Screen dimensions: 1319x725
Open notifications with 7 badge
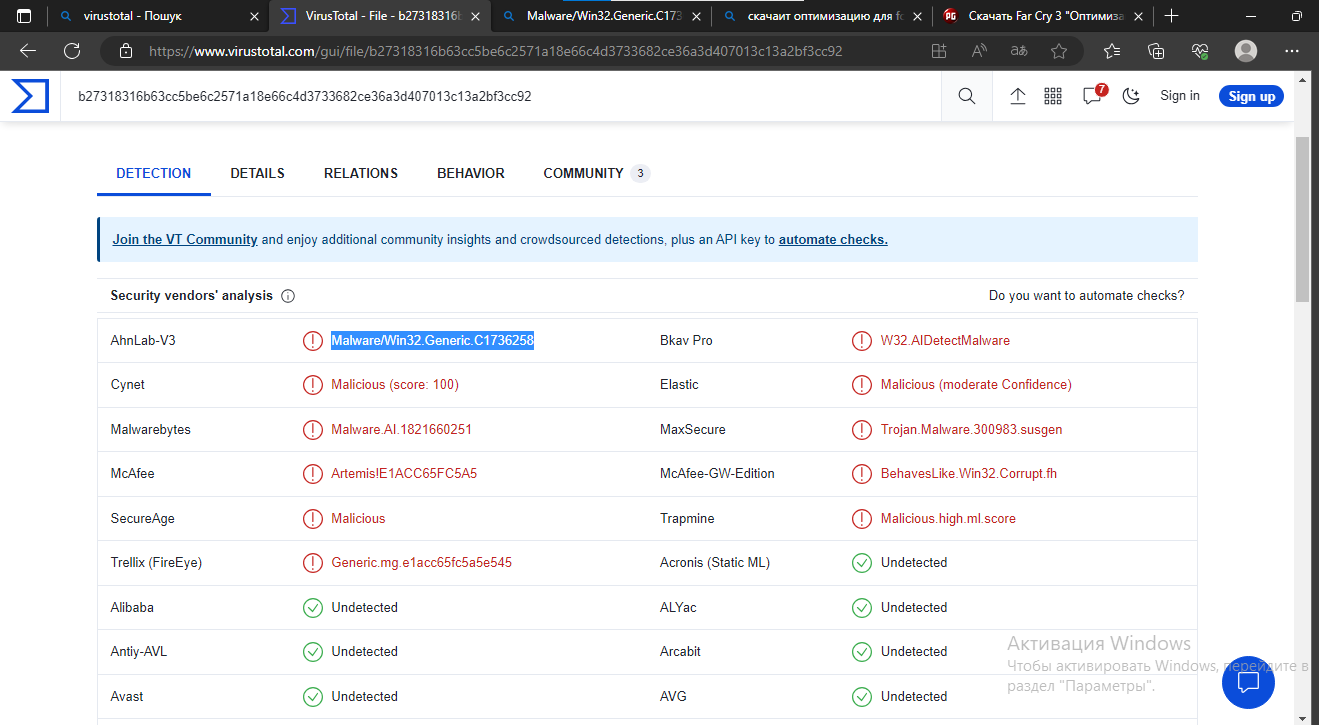pos(1093,96)
